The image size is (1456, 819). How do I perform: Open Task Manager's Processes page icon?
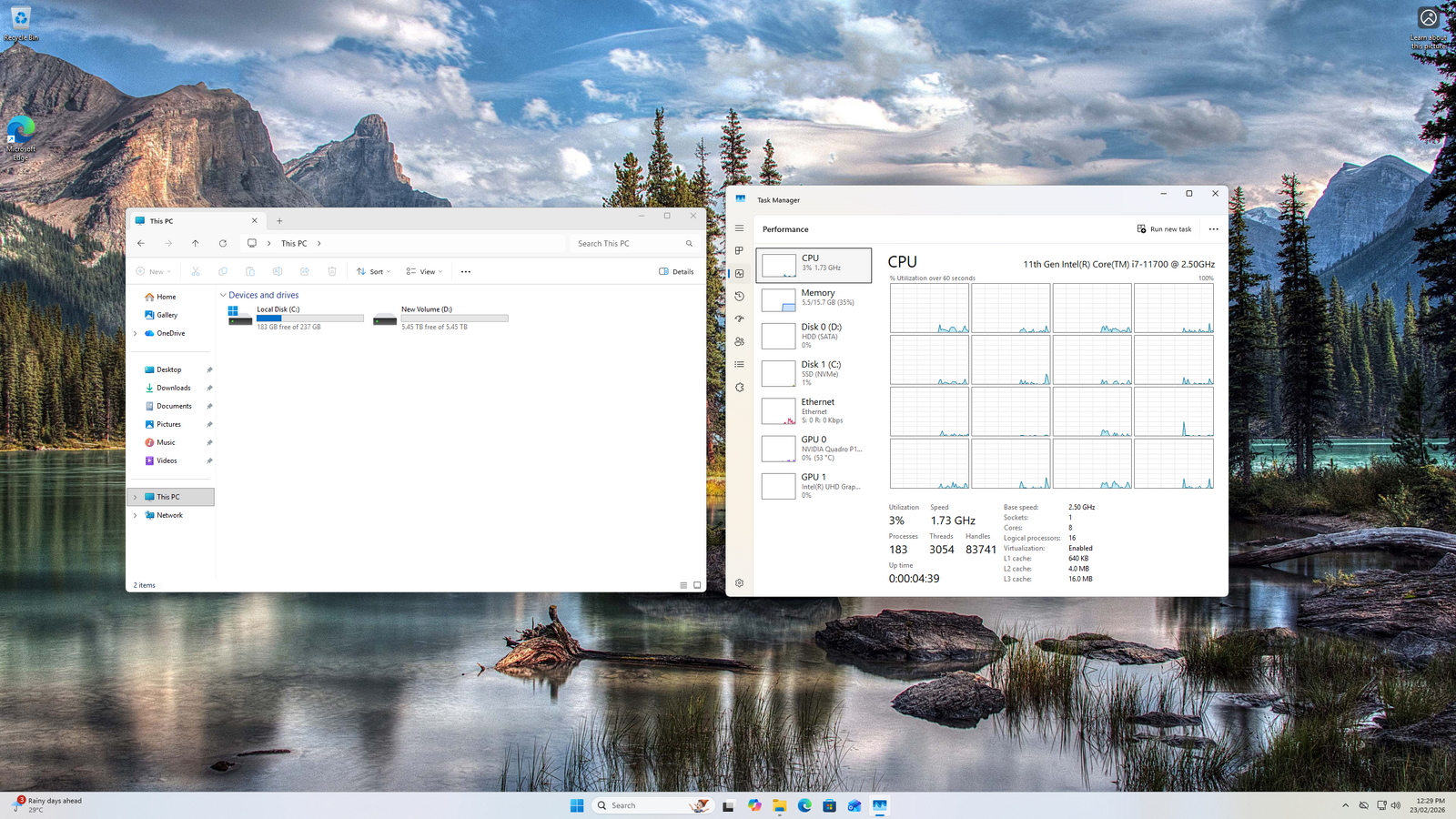point(739,250)
